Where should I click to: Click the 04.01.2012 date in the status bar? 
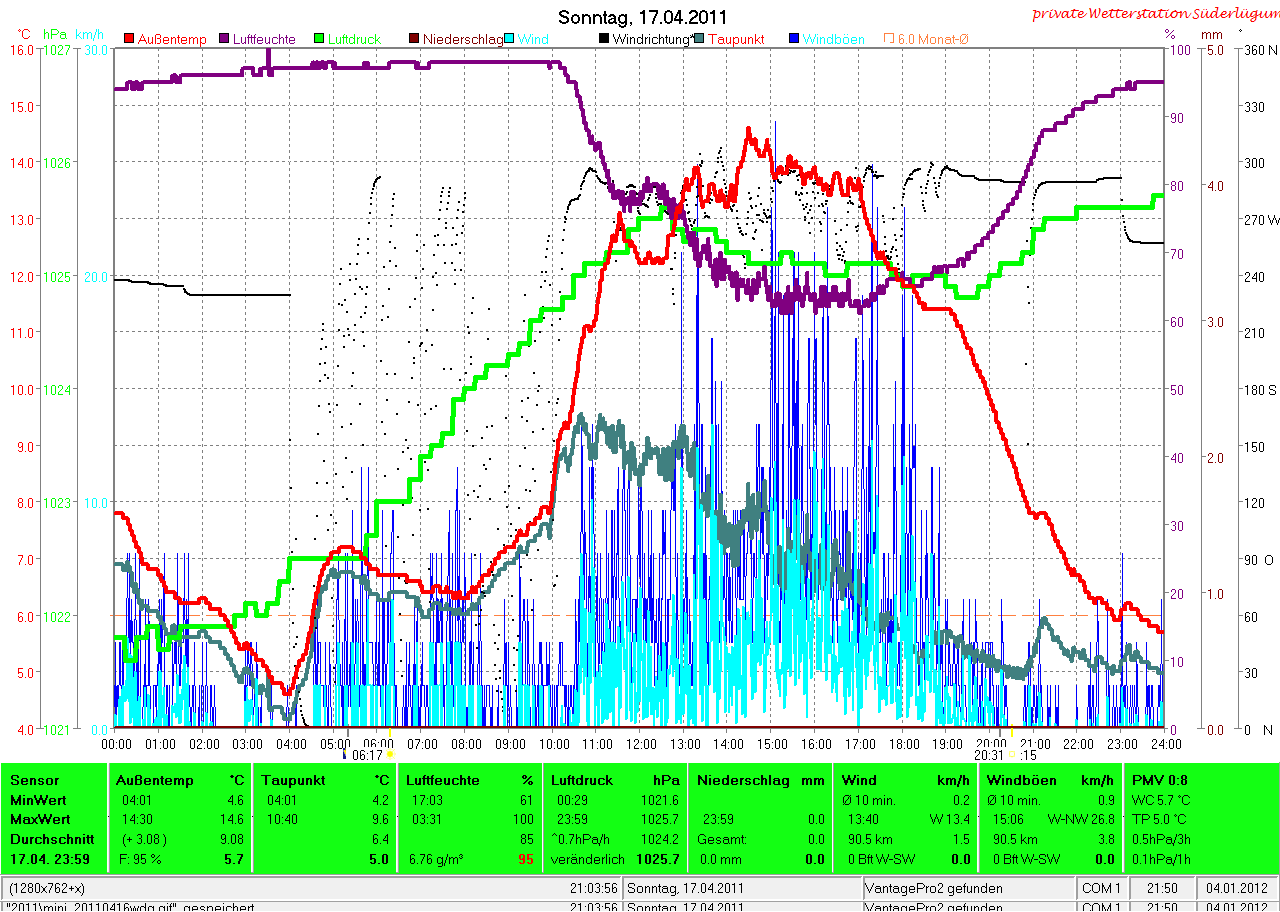click(1237, 888)
